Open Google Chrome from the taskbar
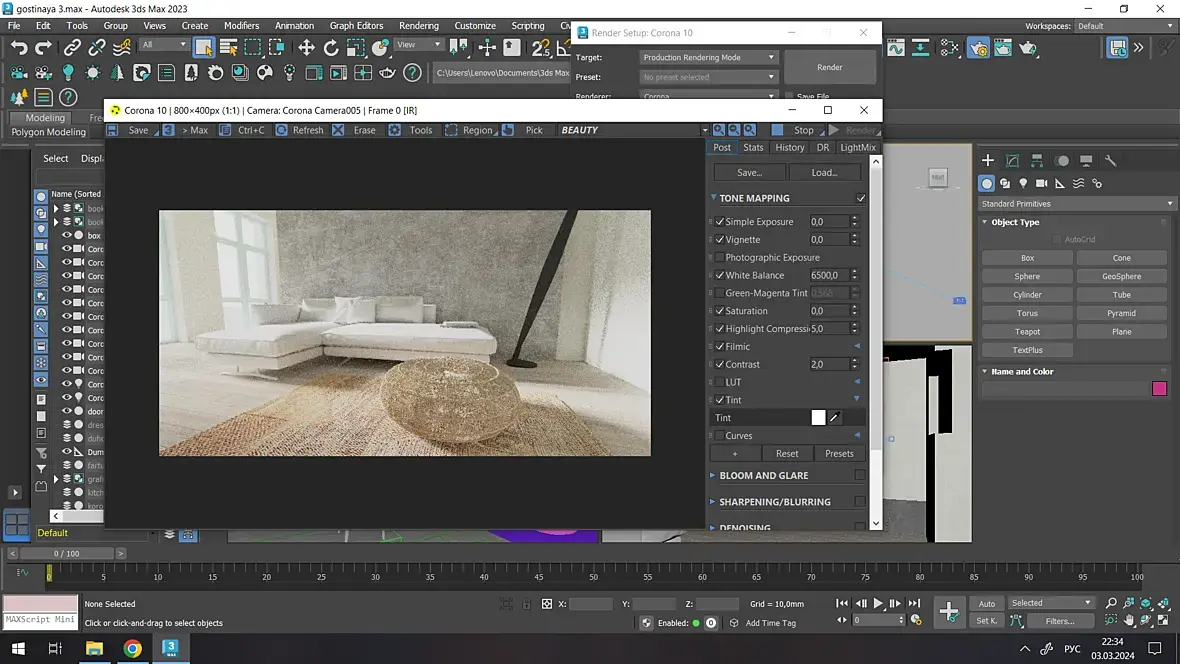This screenshot has width=1180, height=664. 132,648
